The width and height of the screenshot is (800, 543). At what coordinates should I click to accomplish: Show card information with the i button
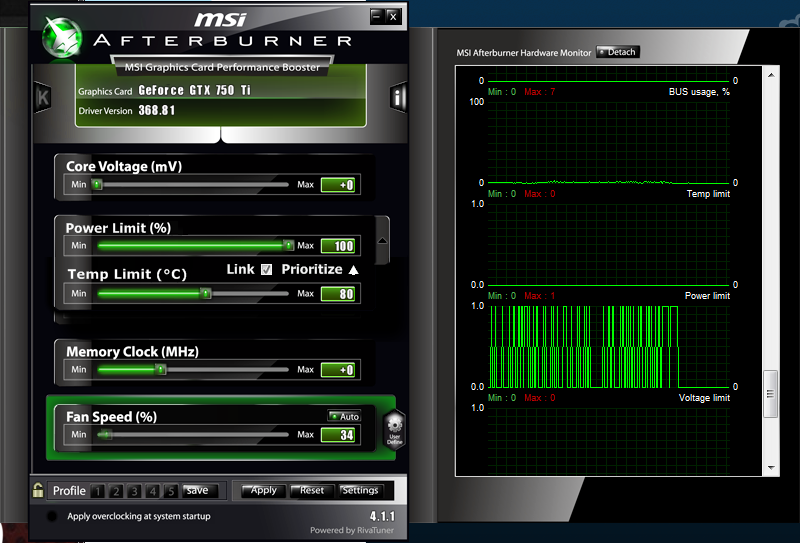click(398, 96)
